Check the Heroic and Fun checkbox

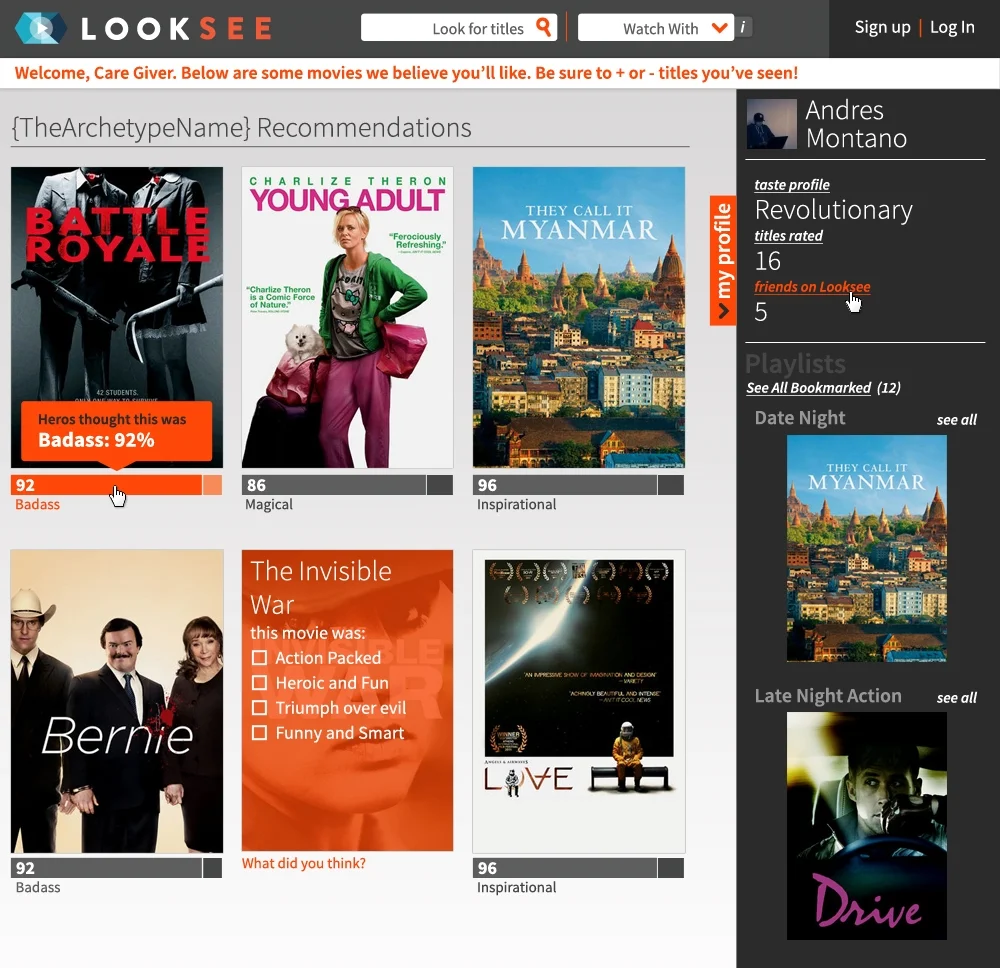click(x=259, y=683)
